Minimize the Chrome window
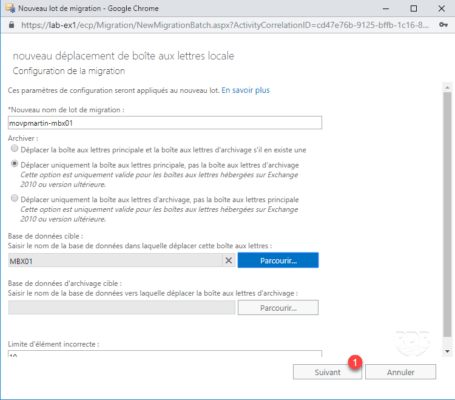 [386, 9]
